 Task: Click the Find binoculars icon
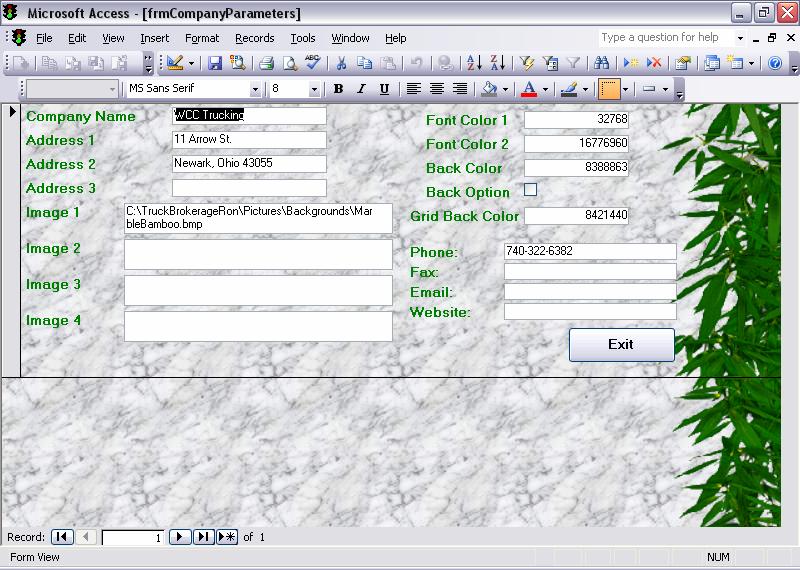click(601, 63)
